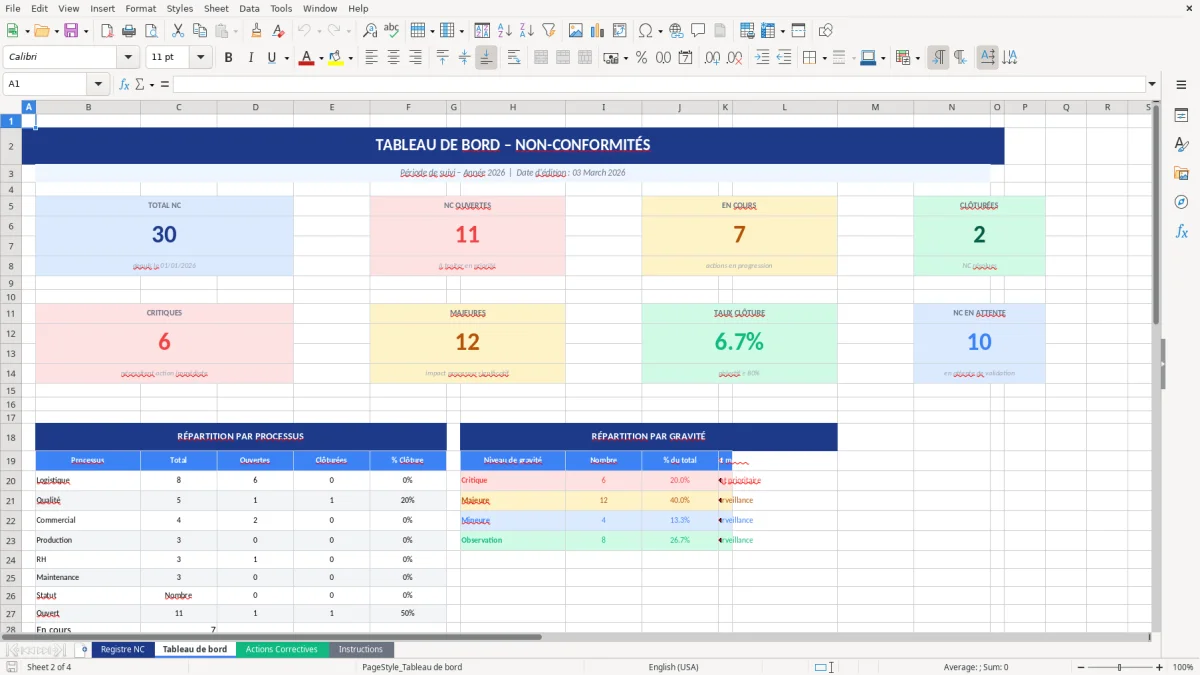Enable right-to-left text direction
The height and width of the screenshot is (675, 1200).
962,57
